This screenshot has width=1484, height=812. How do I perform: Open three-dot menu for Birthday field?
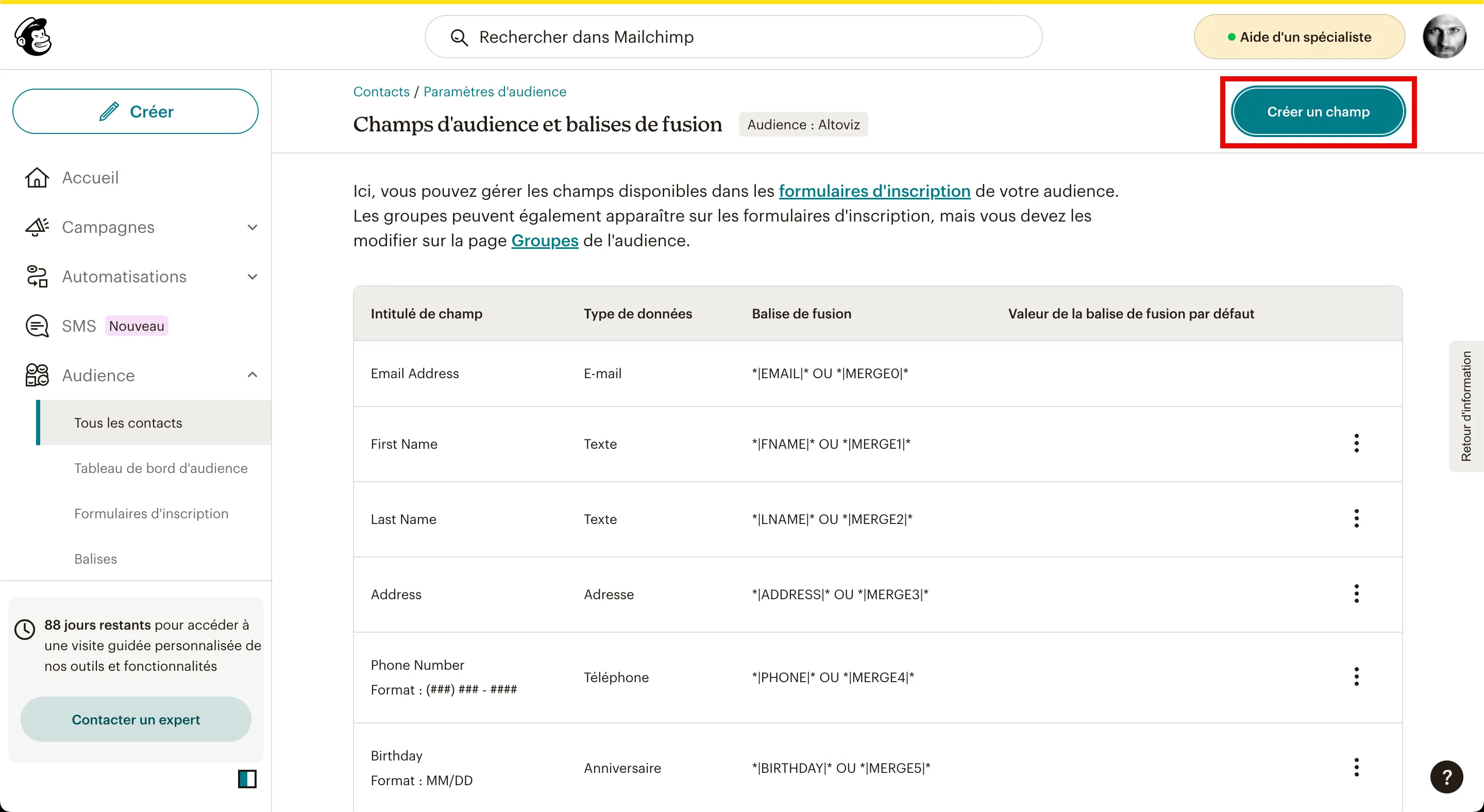(x=1357, y=767)
